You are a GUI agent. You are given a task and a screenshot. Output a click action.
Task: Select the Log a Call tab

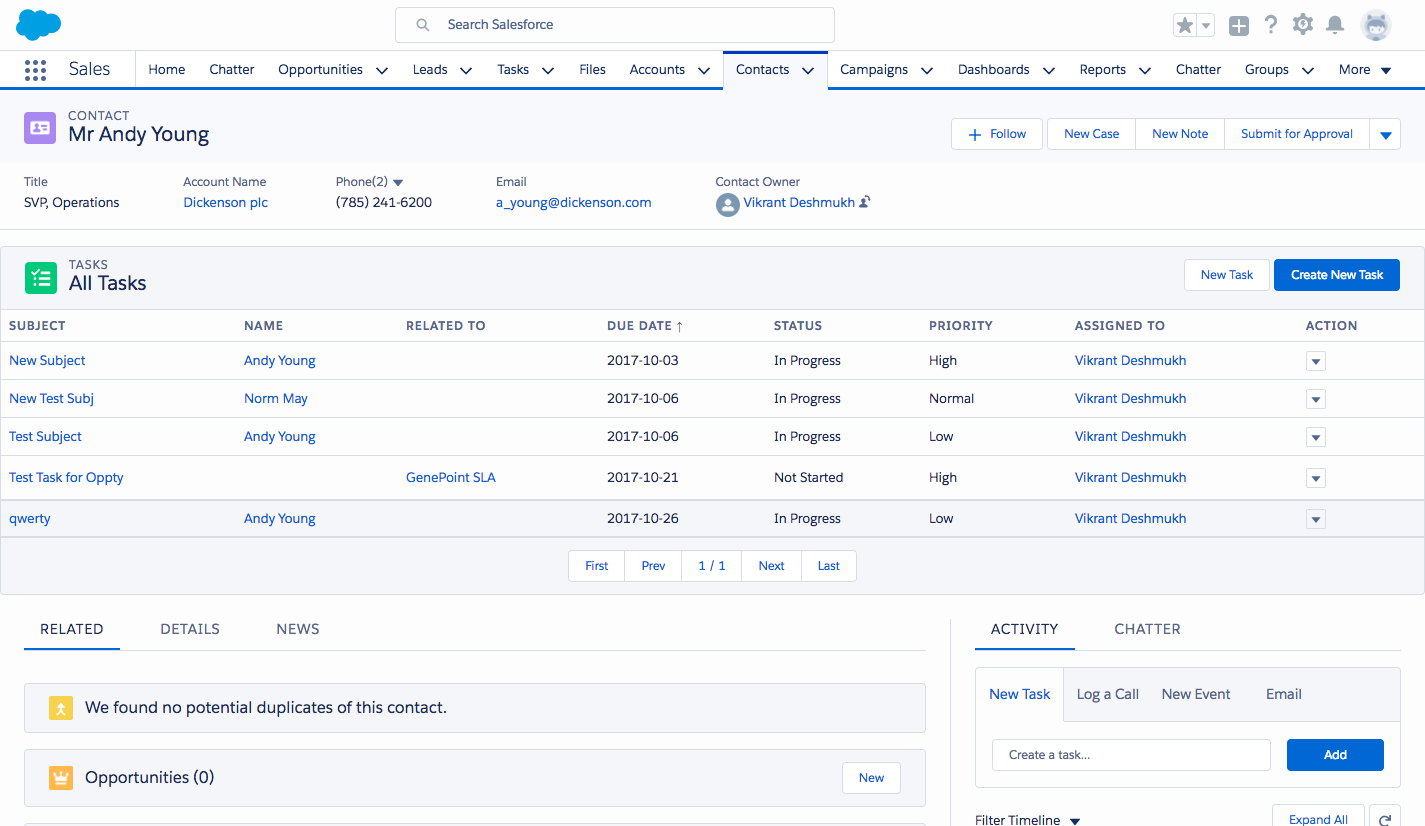1108,694
